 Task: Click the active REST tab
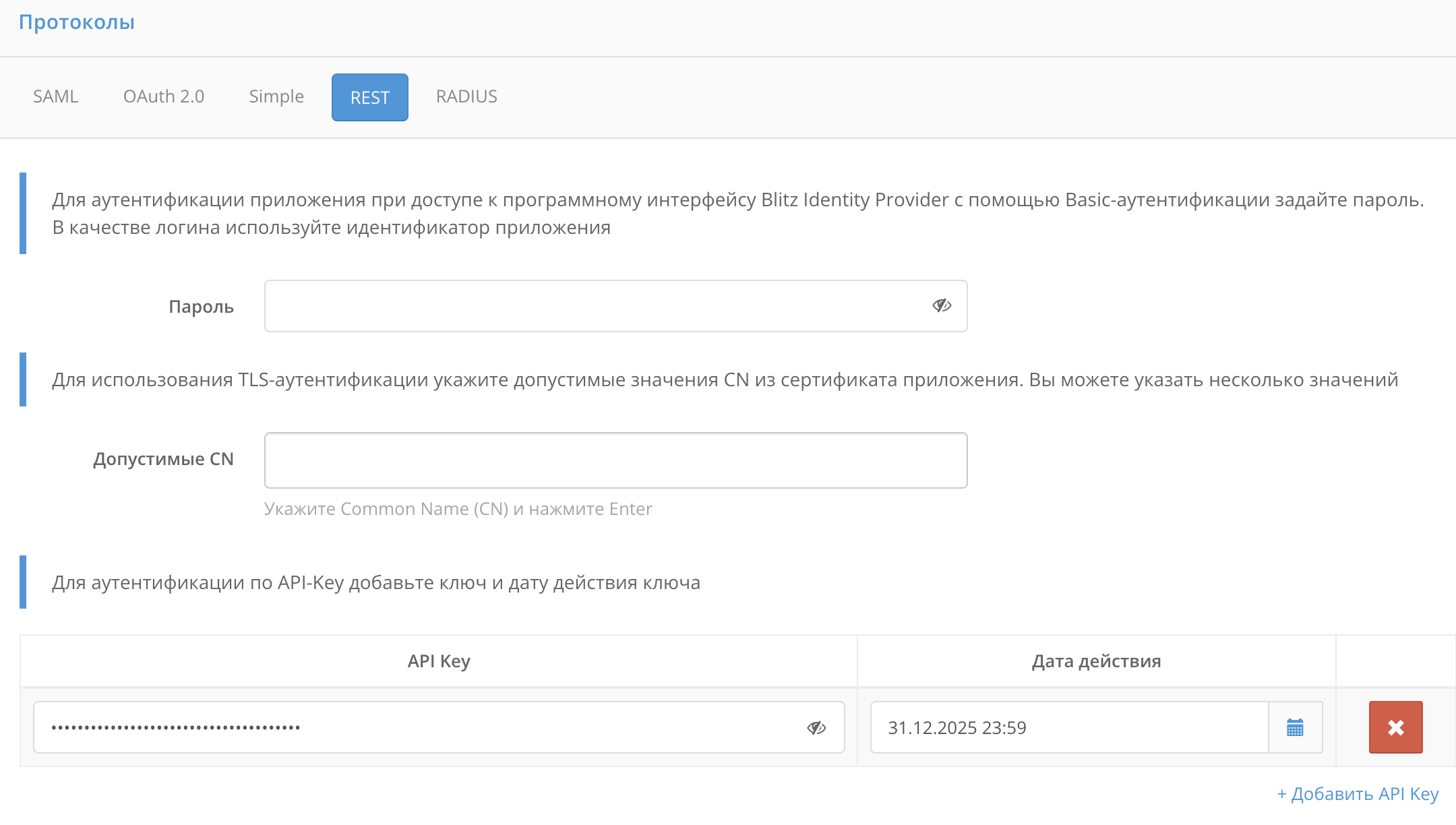click(369, 98)
